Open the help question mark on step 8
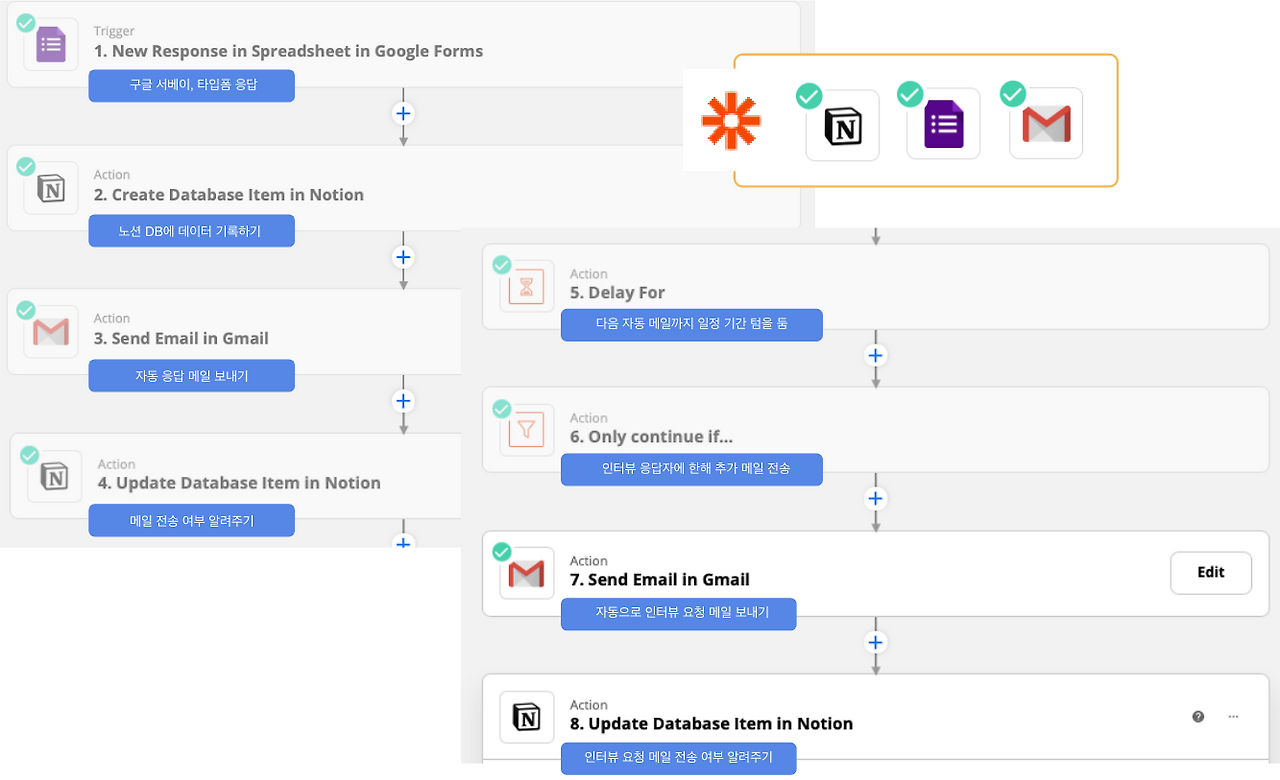The width and height of the screenshot is (1280, 780). point(1198,716)
